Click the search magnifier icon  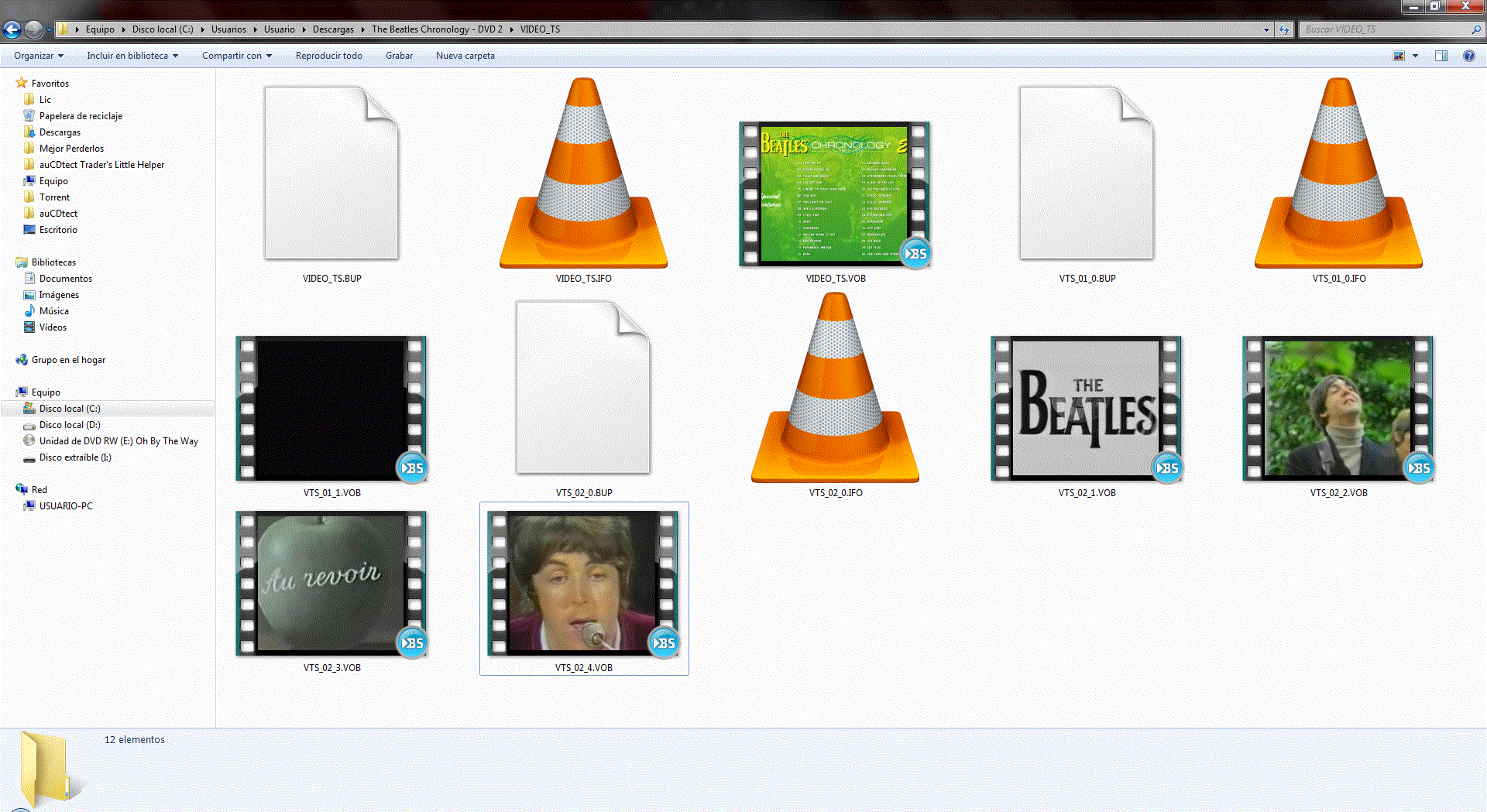[1475, 29]
